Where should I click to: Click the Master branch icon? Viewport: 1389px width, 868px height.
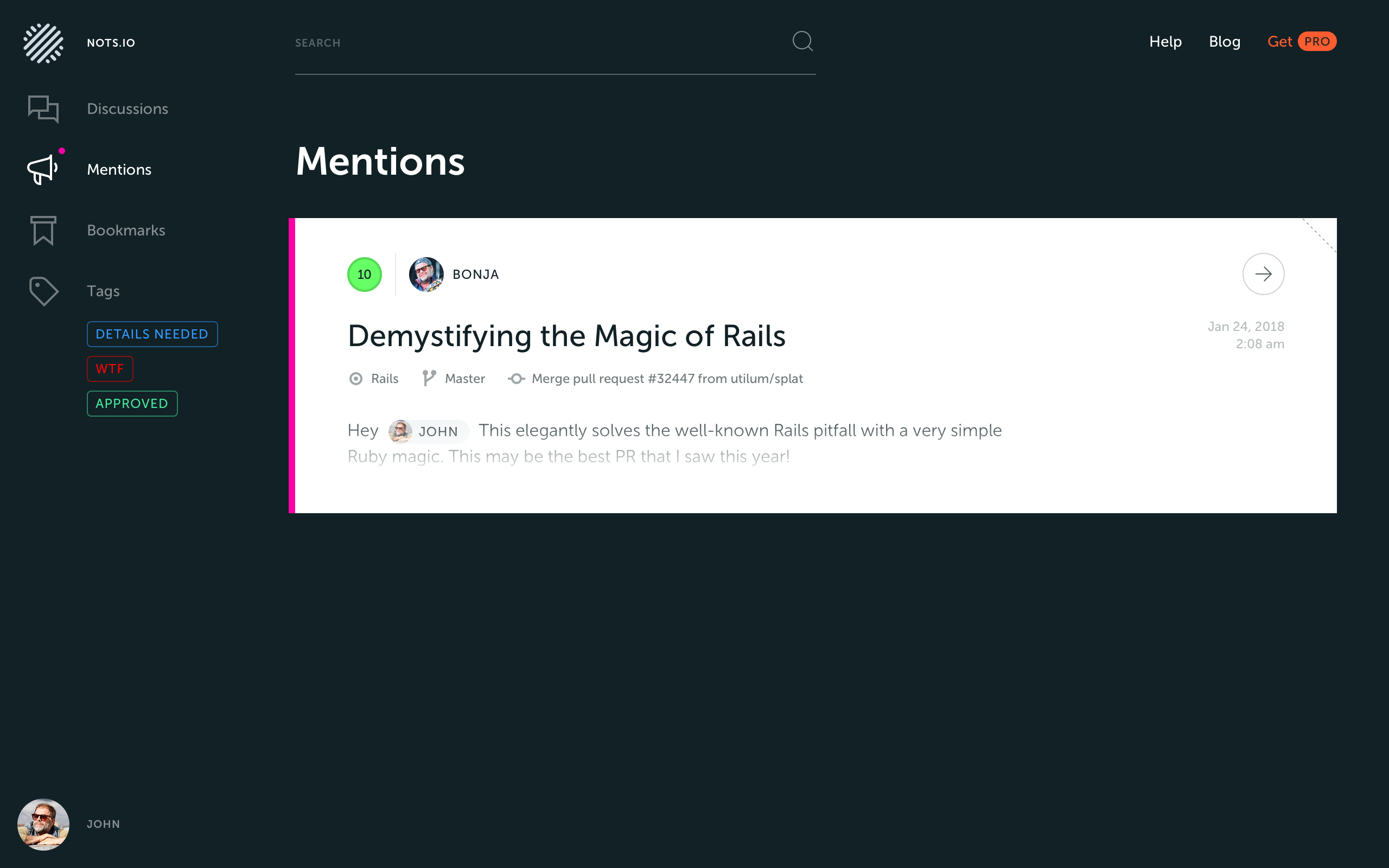pos(429,378)
